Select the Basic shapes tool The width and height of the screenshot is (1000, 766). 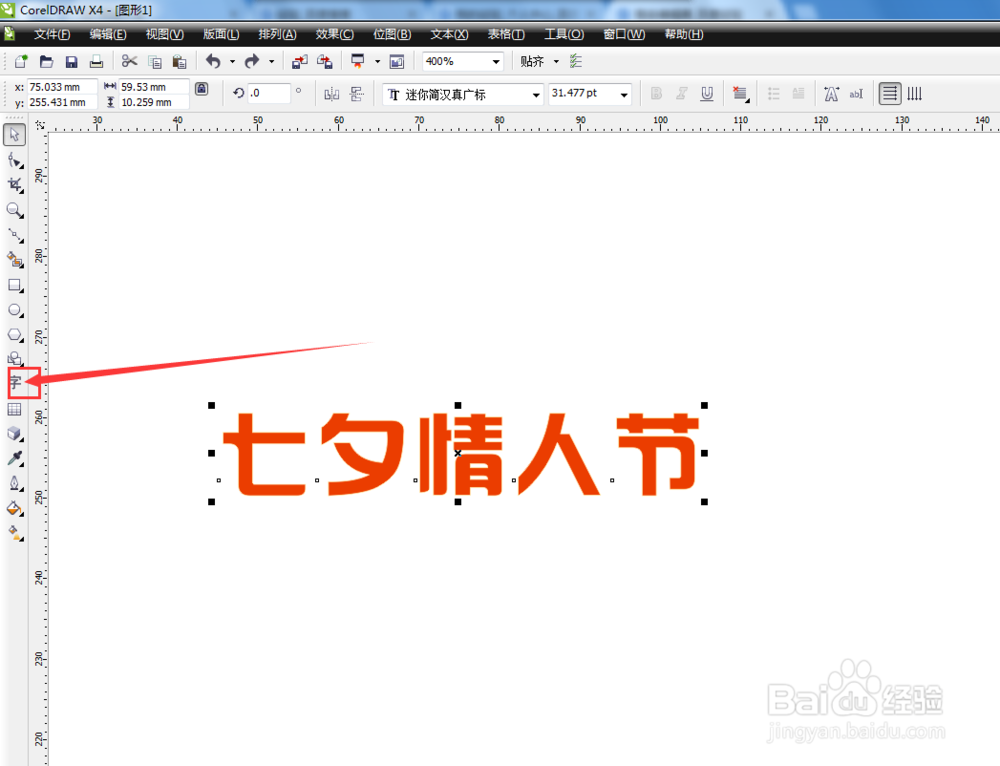[15, 358]
